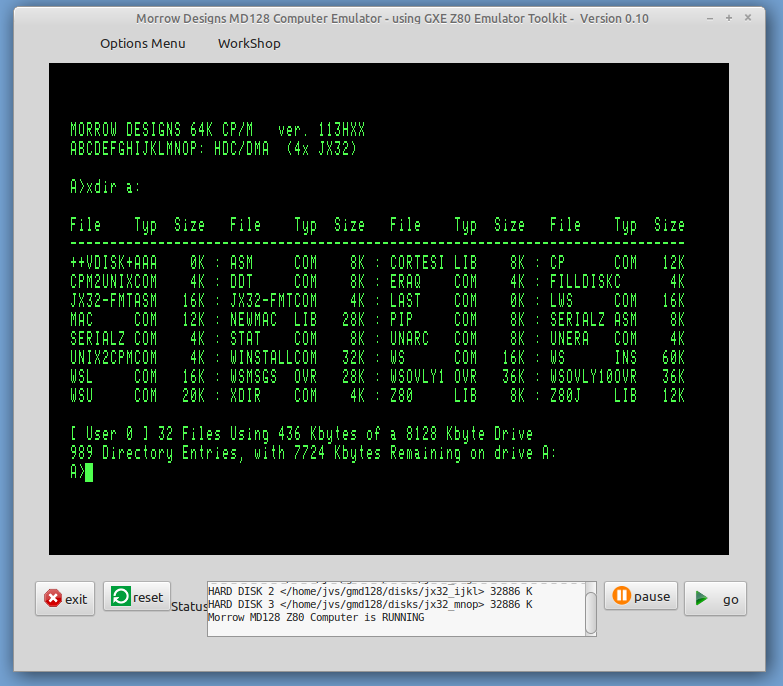Click the status log scrollbar
783x686 pixels.
click(x=591, y=612)
